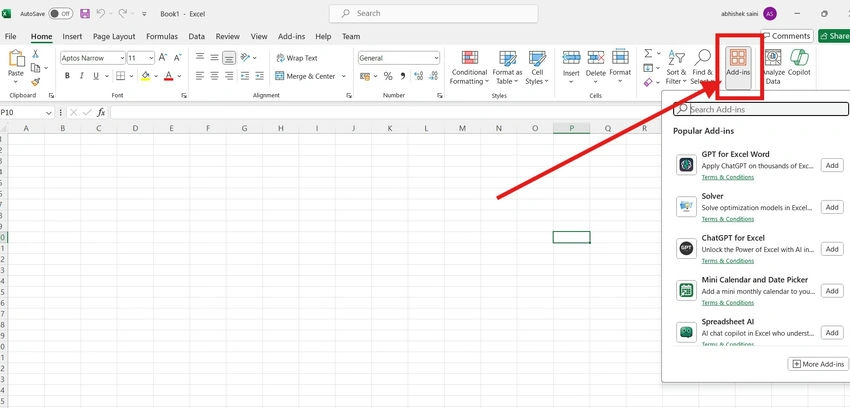Switch to the Review tab

tap(228, 36)
